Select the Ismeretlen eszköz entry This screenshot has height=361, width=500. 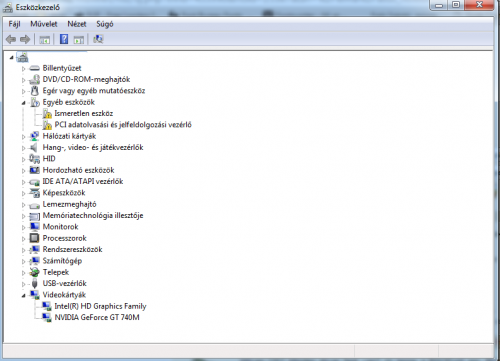pos(84,113)
